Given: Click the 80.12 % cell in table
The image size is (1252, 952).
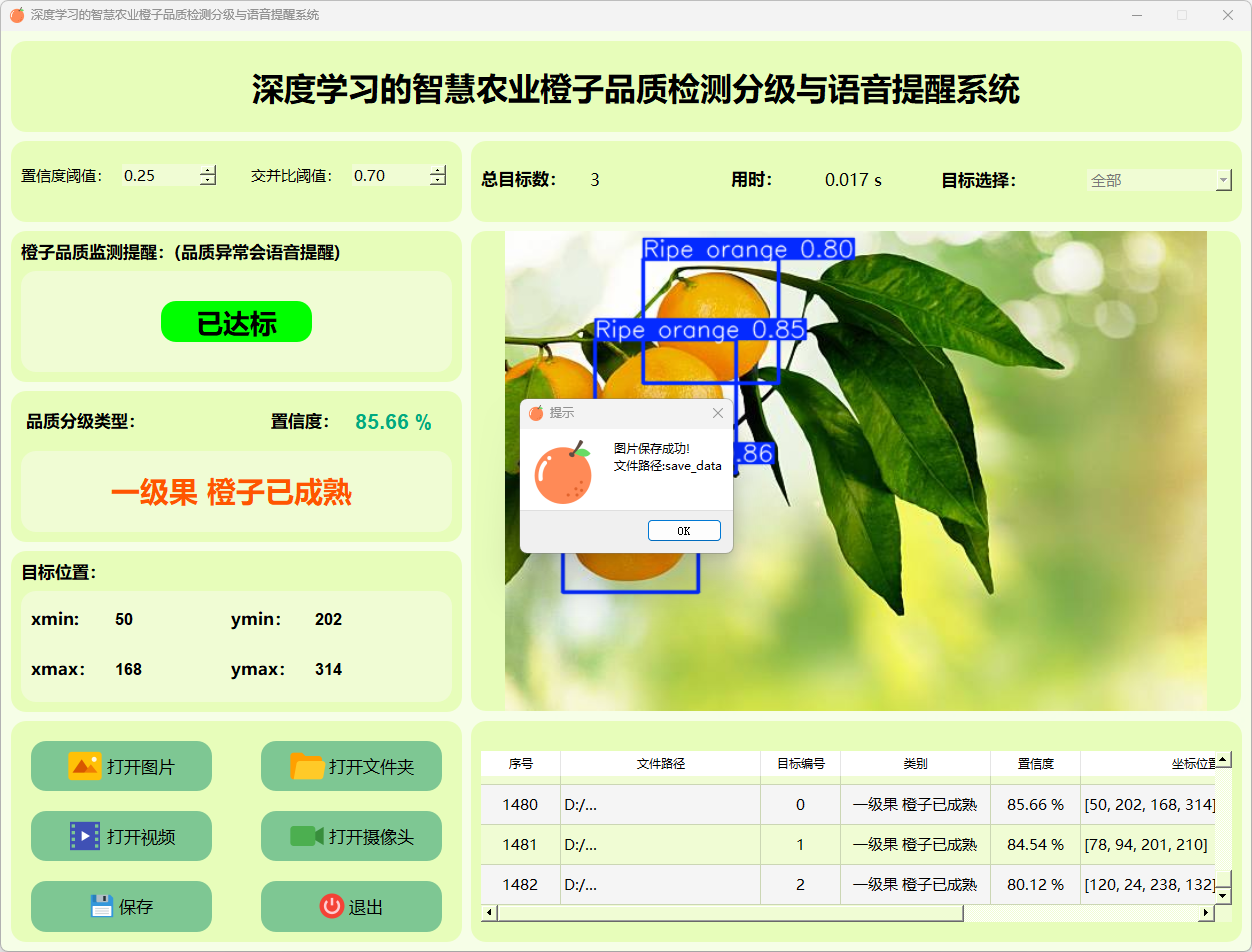Looking at the screenshot, I should coord(1035,884).
